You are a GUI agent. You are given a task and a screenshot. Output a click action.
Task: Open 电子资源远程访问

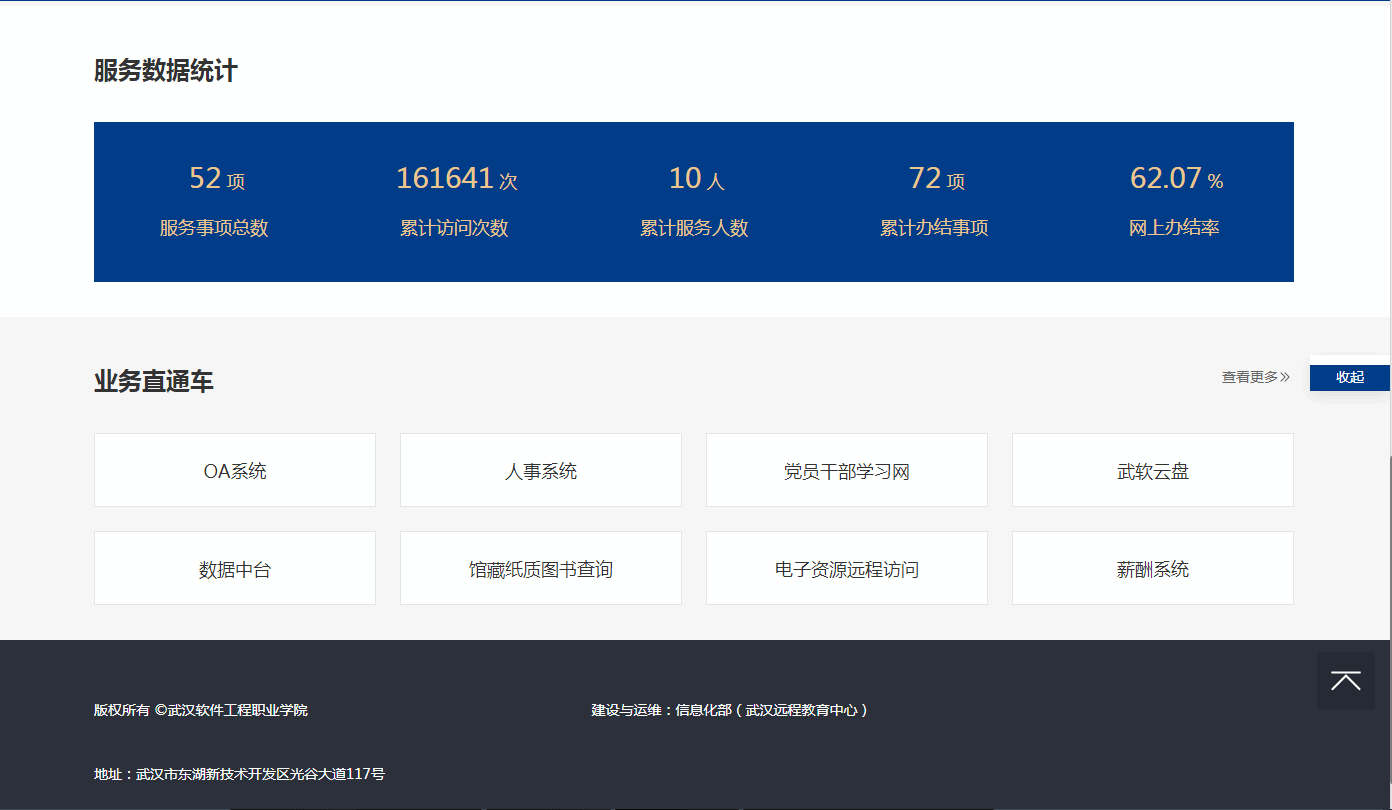click(846, 569)
